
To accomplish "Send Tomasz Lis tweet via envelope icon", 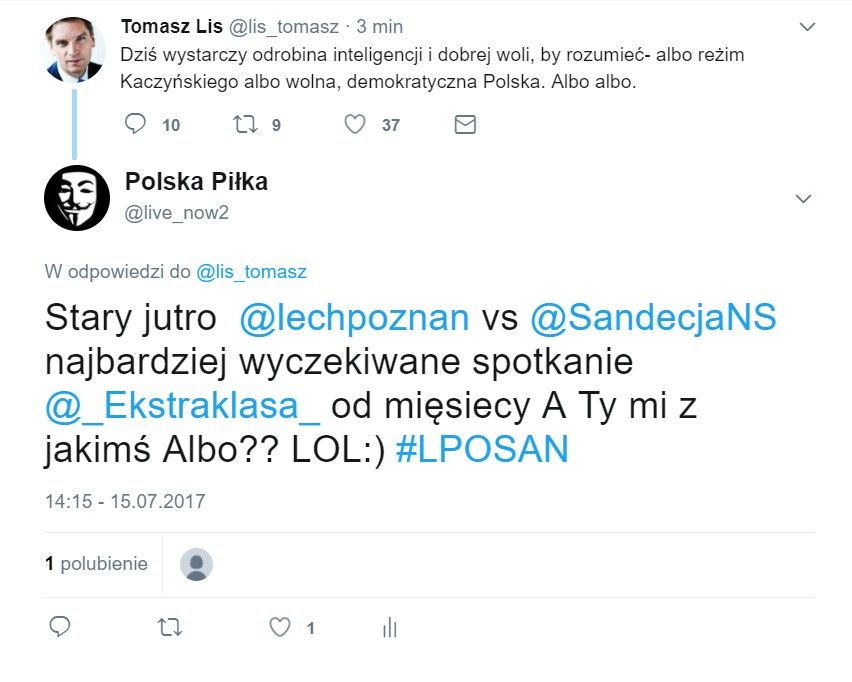I will tap(465, 124).
